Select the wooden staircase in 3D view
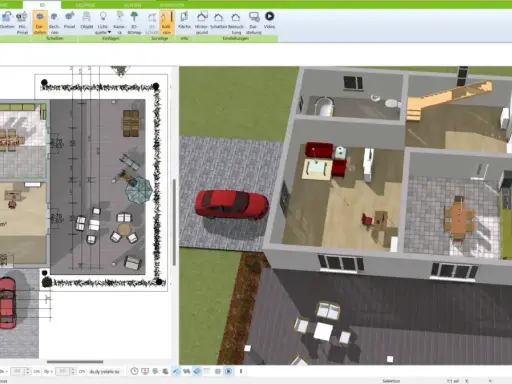 tap(448, 100)
